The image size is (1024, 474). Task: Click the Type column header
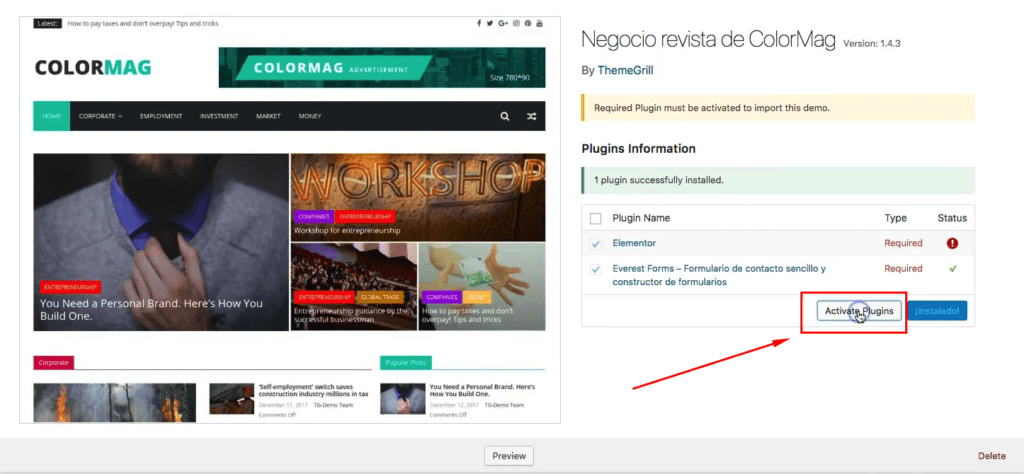895,218
